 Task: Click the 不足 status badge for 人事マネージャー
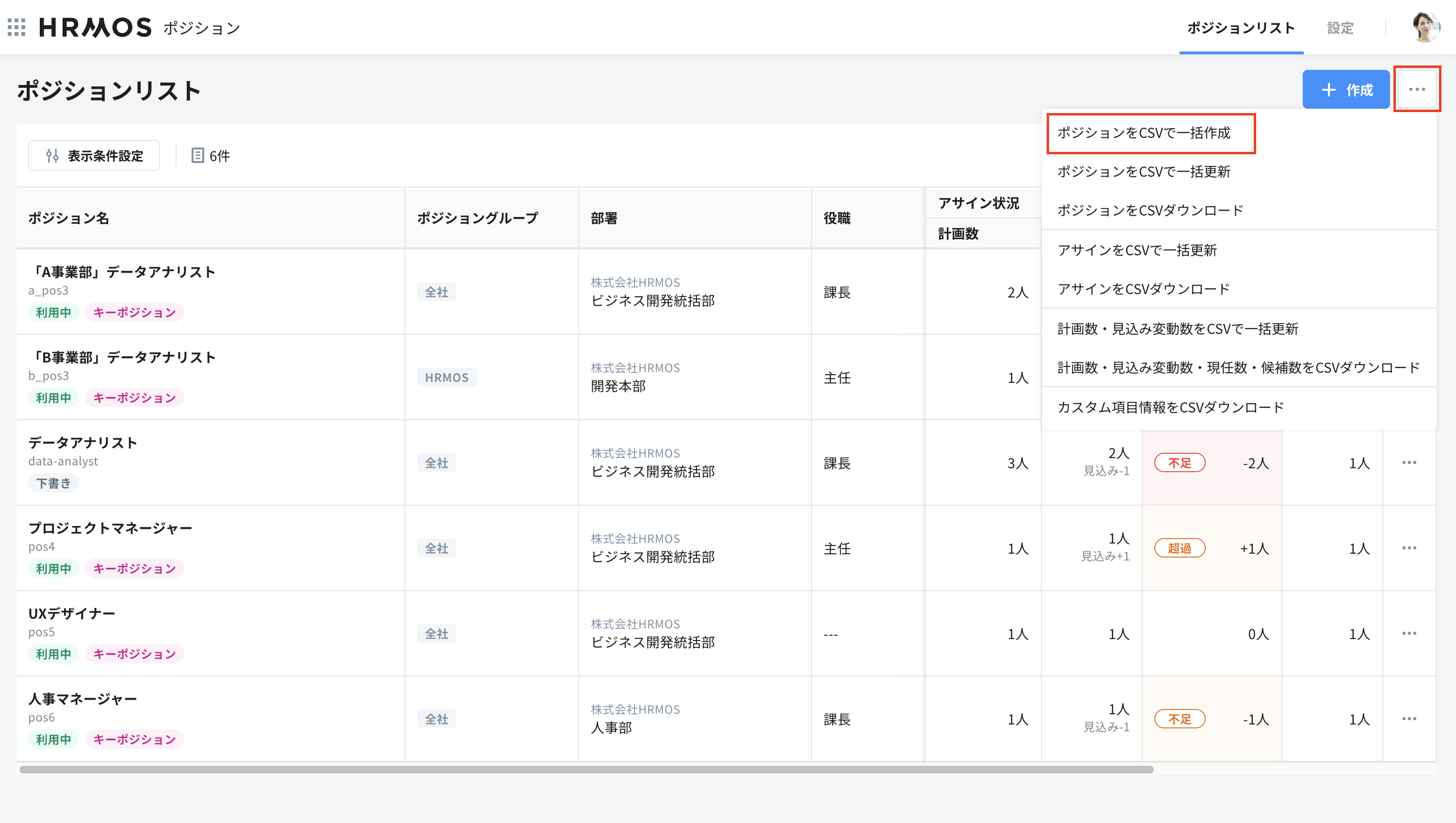[x=1180, y=719]
